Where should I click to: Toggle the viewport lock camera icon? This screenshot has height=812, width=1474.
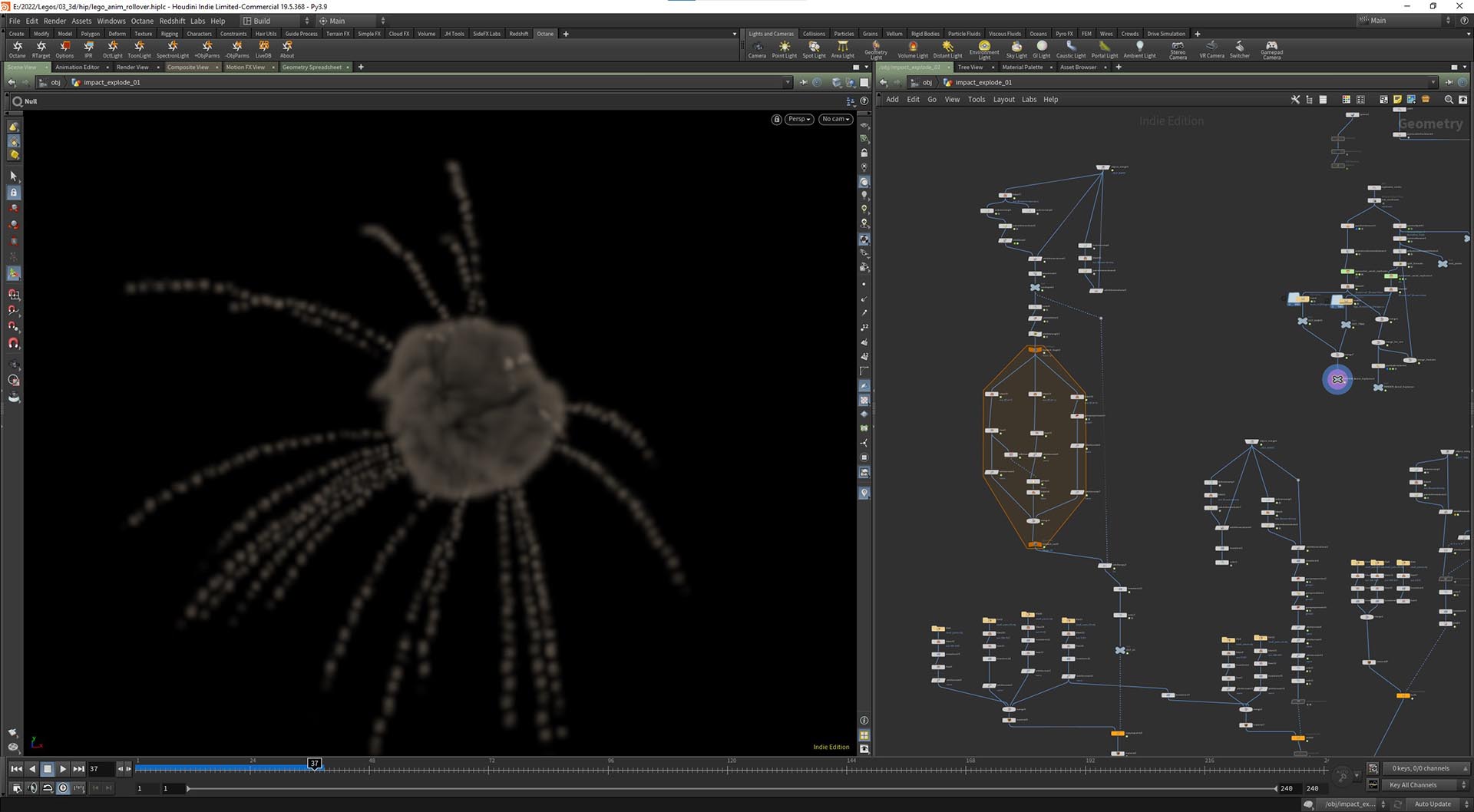[x=777, y=119]
